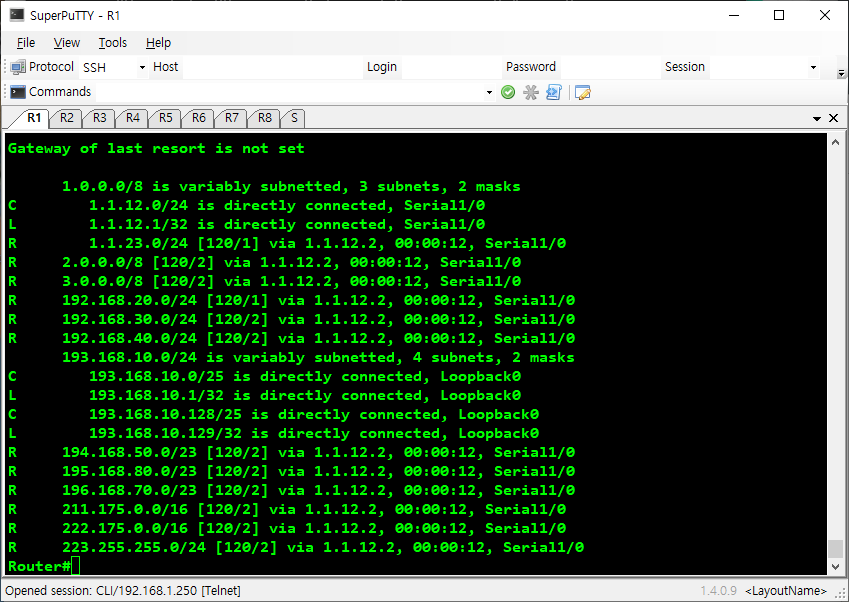Screen dimensions: 849x602
Task: Click the 195.168.80.0/23 route entry
Action: click(x=291, y=471)
